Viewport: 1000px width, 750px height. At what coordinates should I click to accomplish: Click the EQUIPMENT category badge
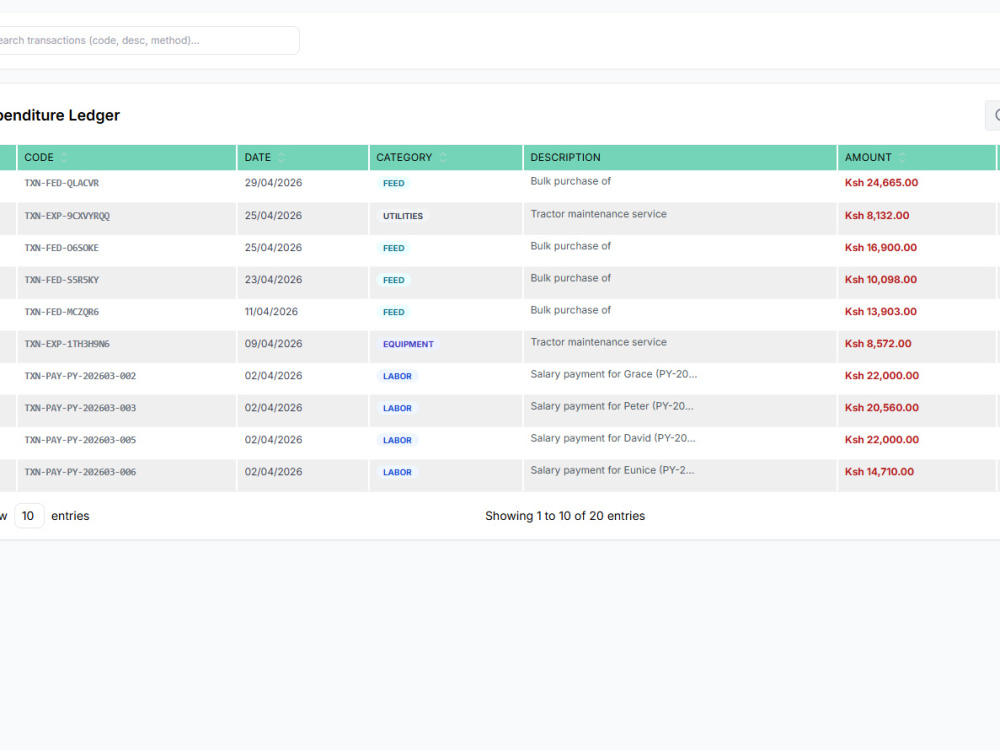(408, 344)
